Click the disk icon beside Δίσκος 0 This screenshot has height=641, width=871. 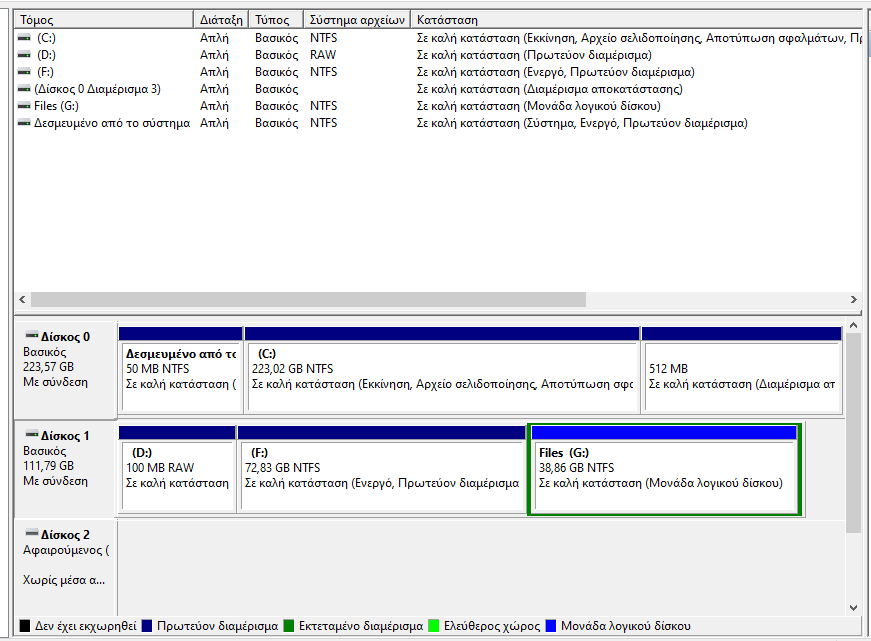pos(32,336)
